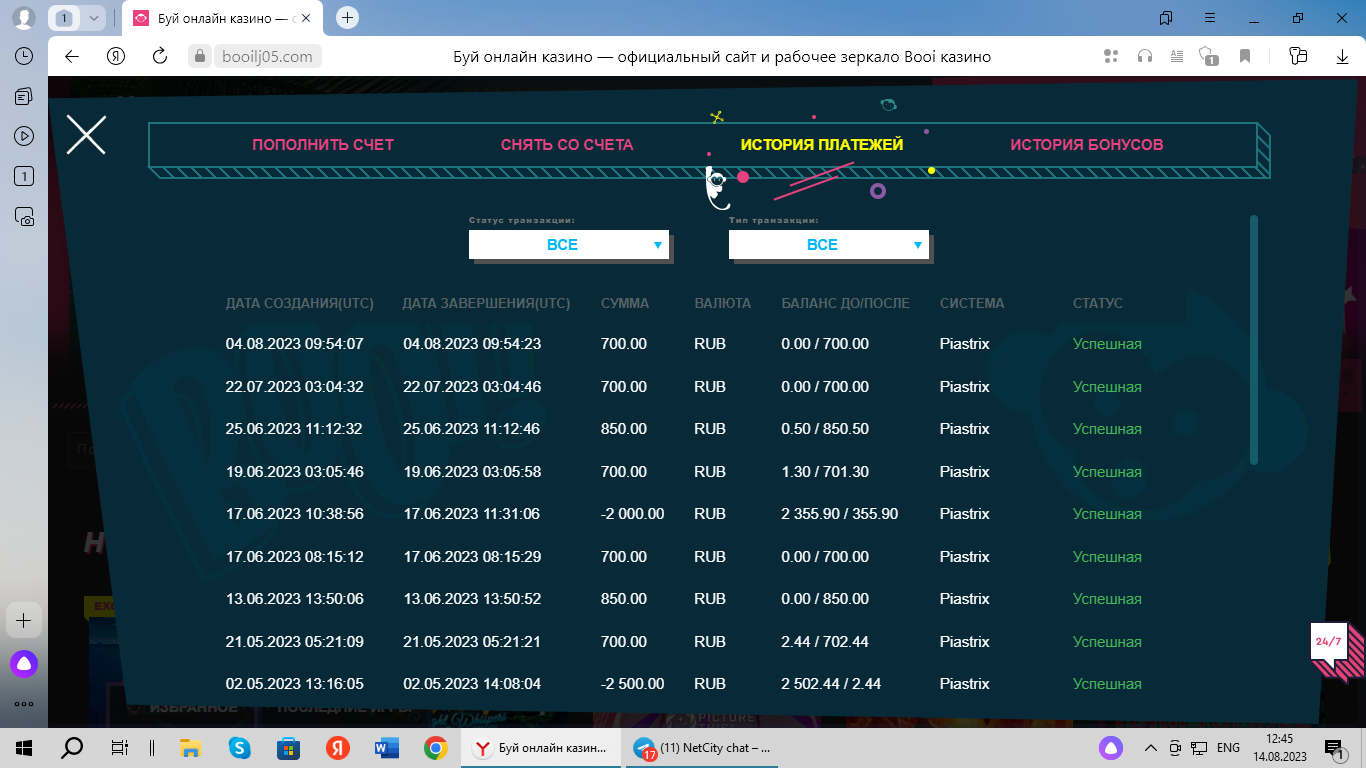Switch to the СНЯТЬ СО СЧЕТА tab
This screenshot has width=1366, height=768.
coord(567,145)
